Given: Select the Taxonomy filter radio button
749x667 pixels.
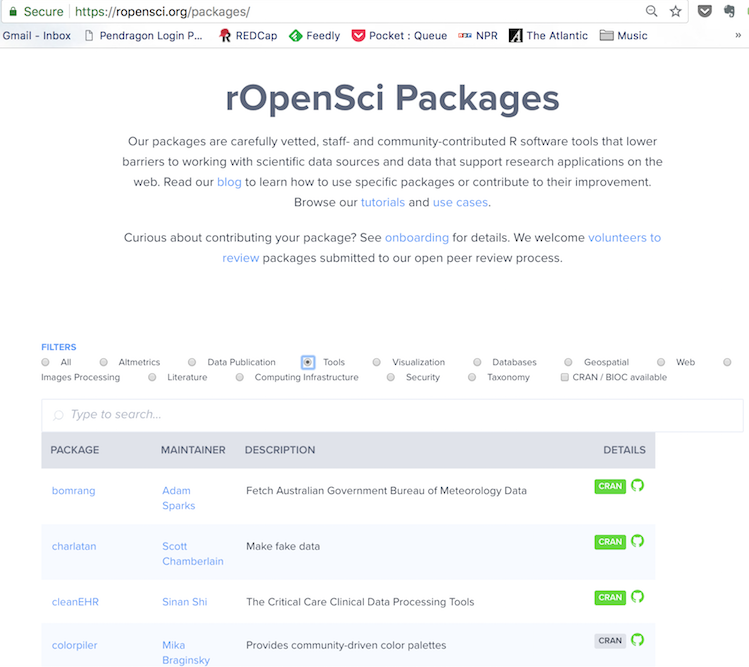Looking at the screenshot, I should (x=472, y=377).
